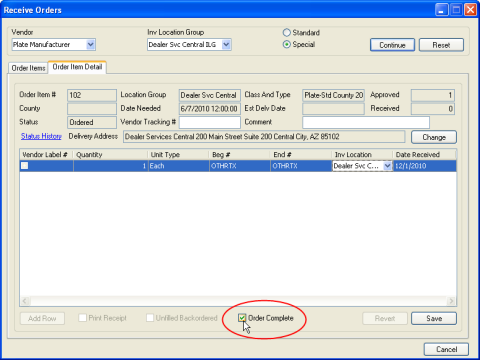Tick the Vendor Label checkbox in the row

coord(25,166)
